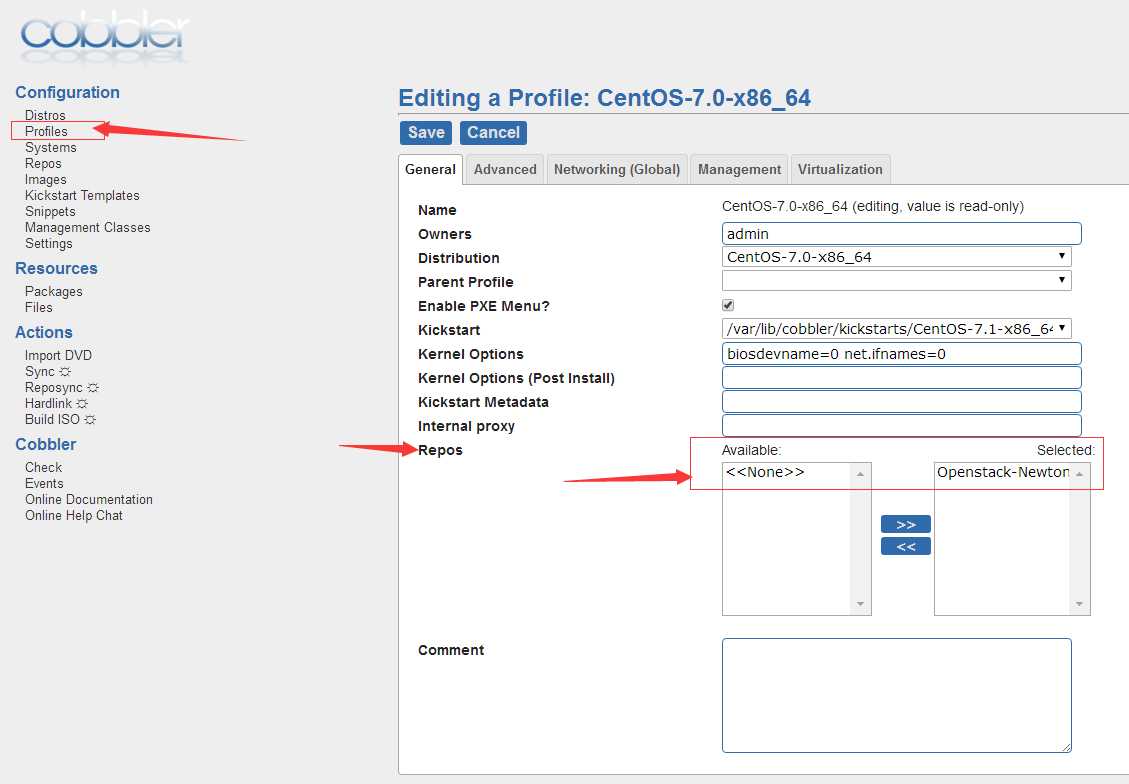Open Distros in the sidebar
The width and height of the screenshot is (1129, 784).
click(x=45, y=115)
